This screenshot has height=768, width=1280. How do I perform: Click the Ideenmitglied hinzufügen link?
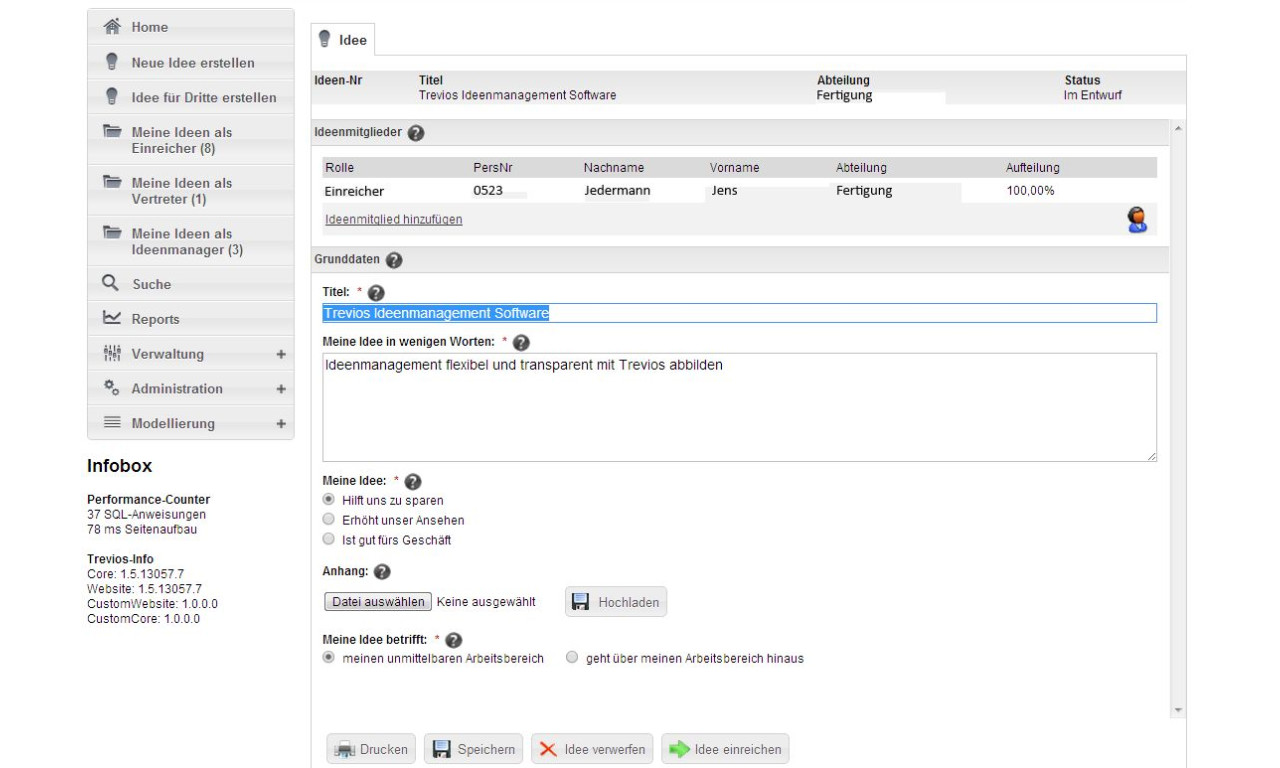click(x=394, y=219)
